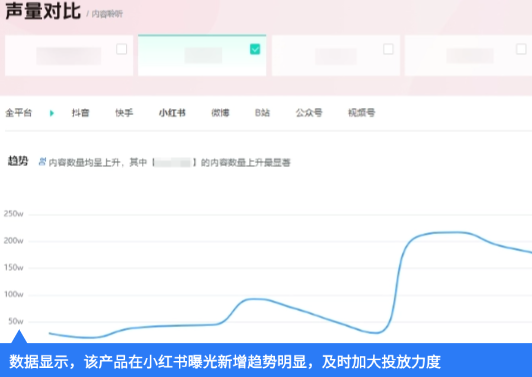Image resolution: width=532 pixels, height=377 pixels.
Task: Uncheck the selected second brand card checkbox
Action: pyautogui.click(x=255, y=49)
